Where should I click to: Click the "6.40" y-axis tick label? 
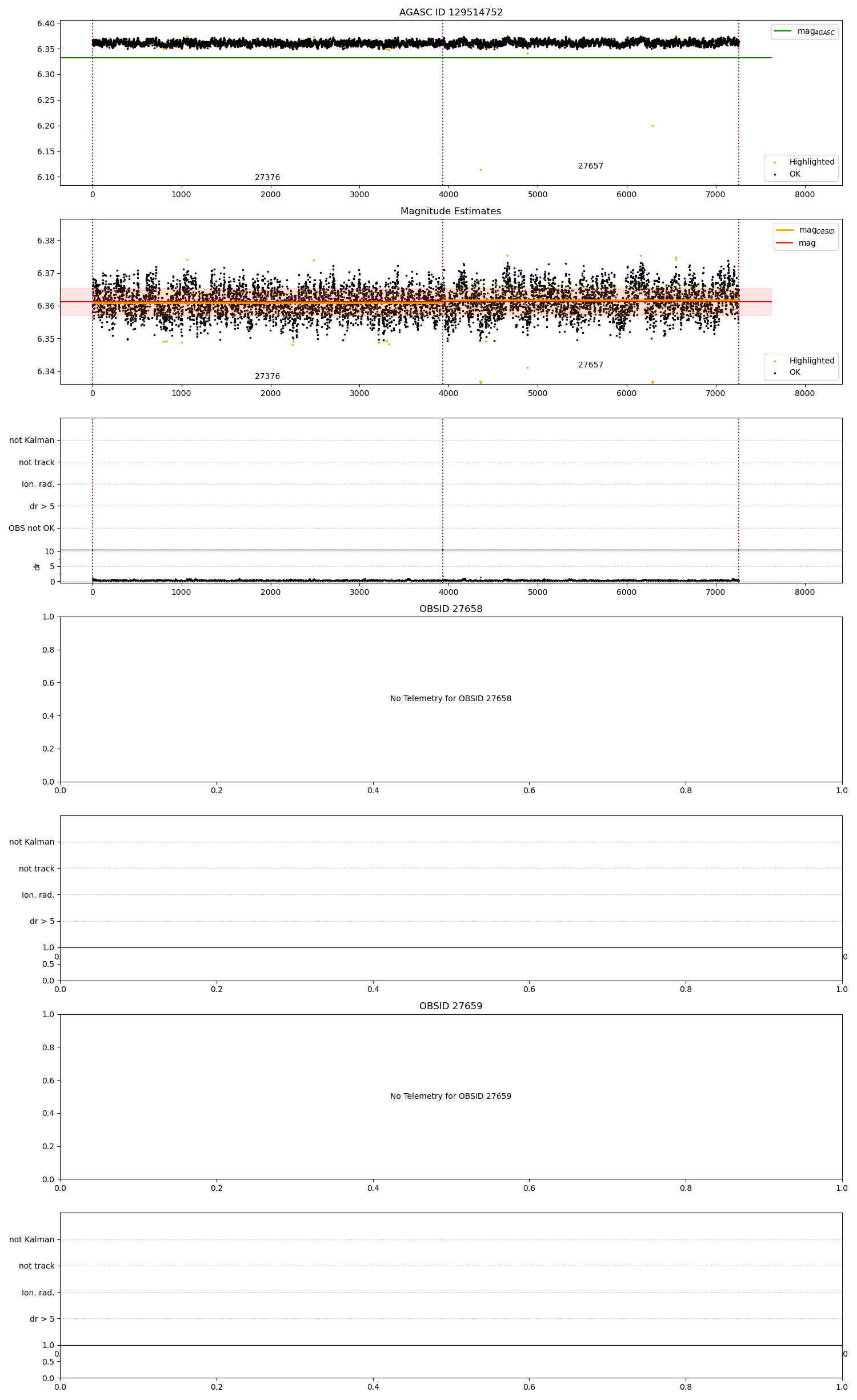point(46,24)
